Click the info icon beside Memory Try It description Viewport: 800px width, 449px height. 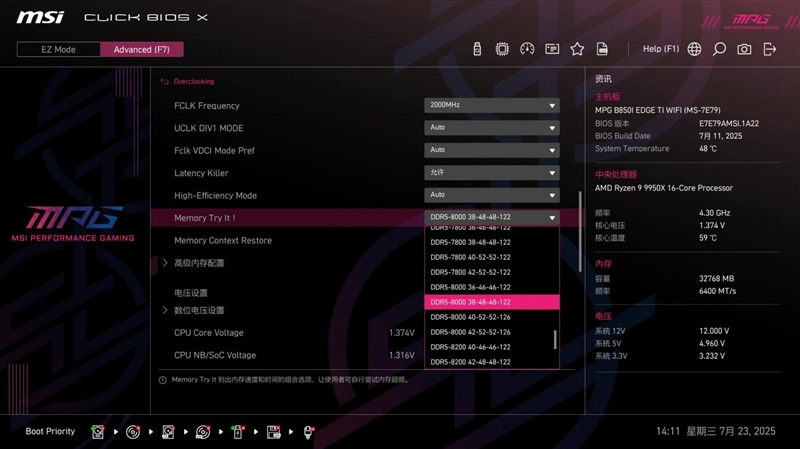tap(163, 380)
